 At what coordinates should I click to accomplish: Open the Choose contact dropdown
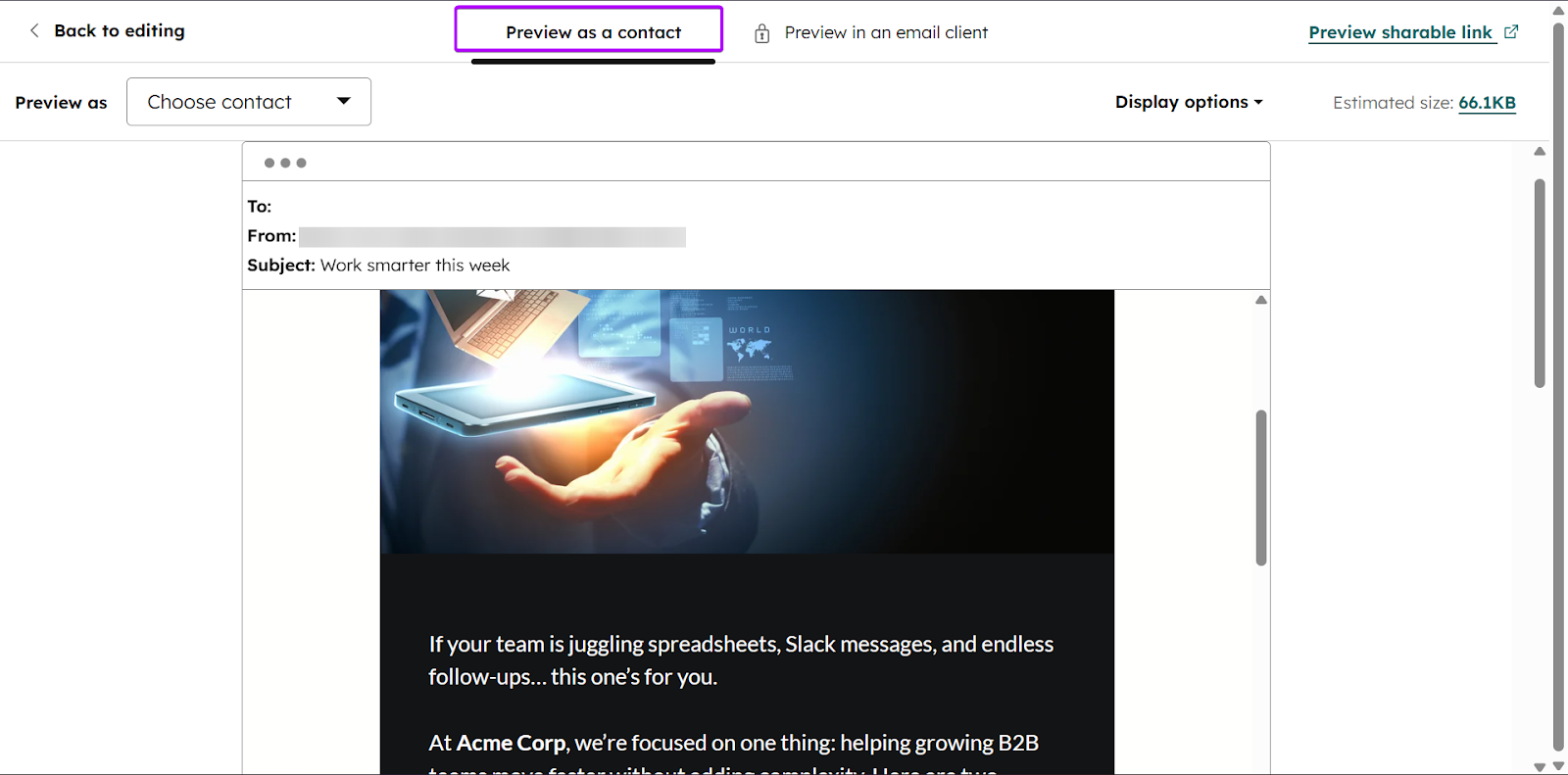[249, 102]
